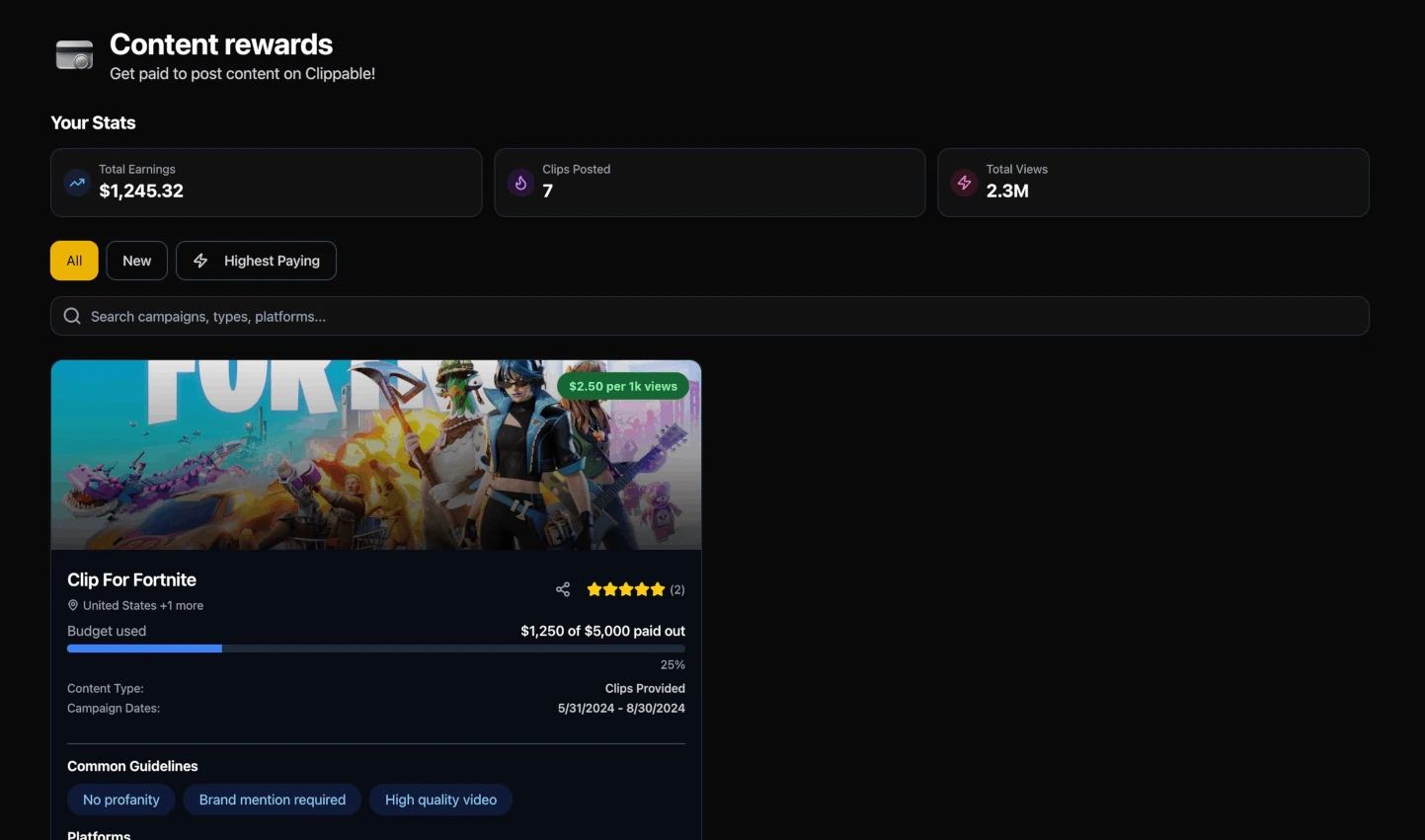Click the five-star rating on Fortnite campaign
The height and width of the screenshot is (840, 1425).
(x=625, y=589)
